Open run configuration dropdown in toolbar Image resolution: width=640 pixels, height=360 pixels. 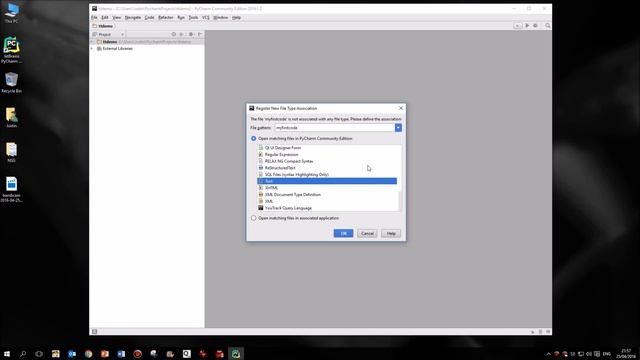[x=517, y=26]
